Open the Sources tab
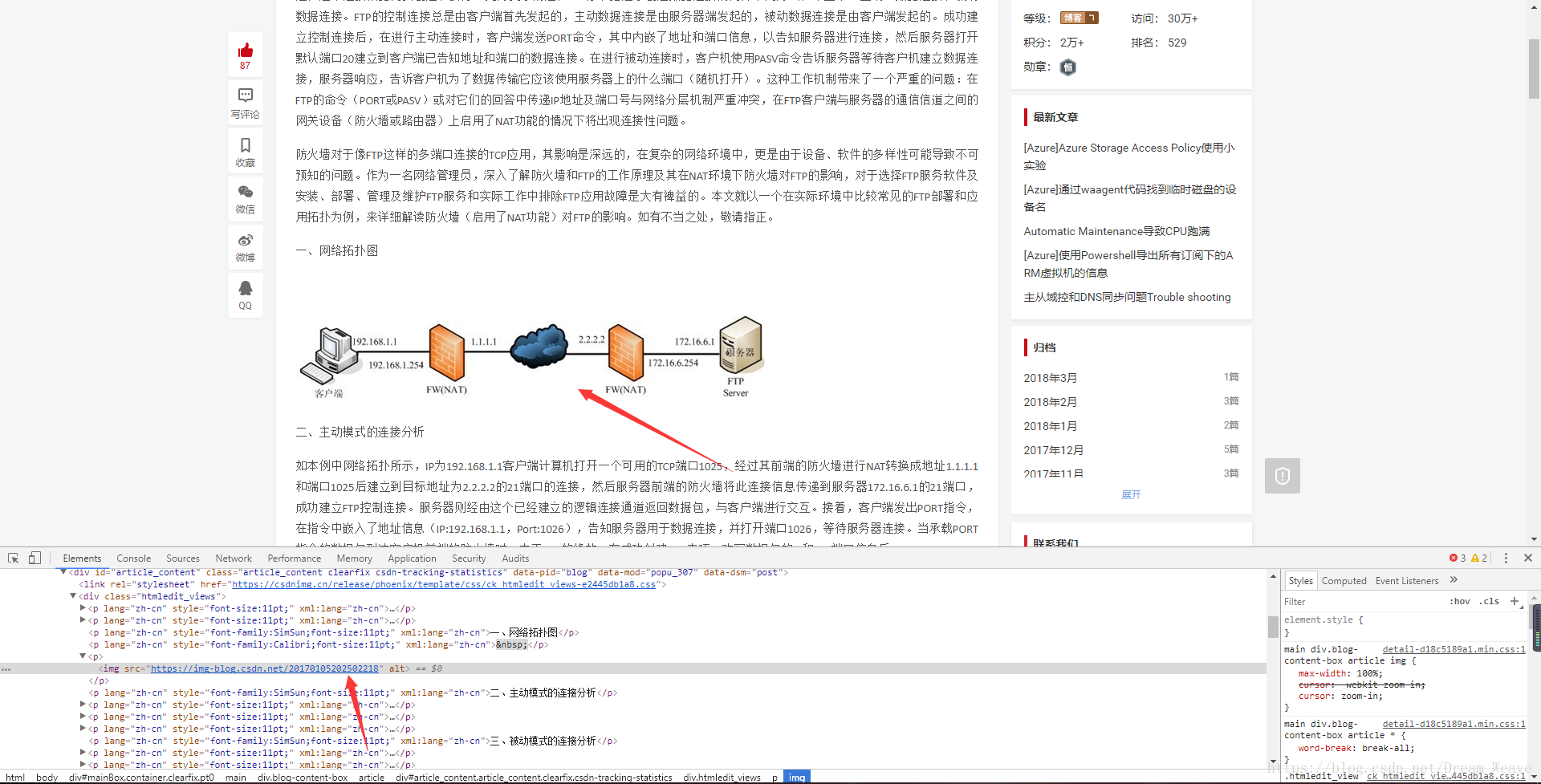The height and width of the screenshot is (784, 1541). [183, 559]
